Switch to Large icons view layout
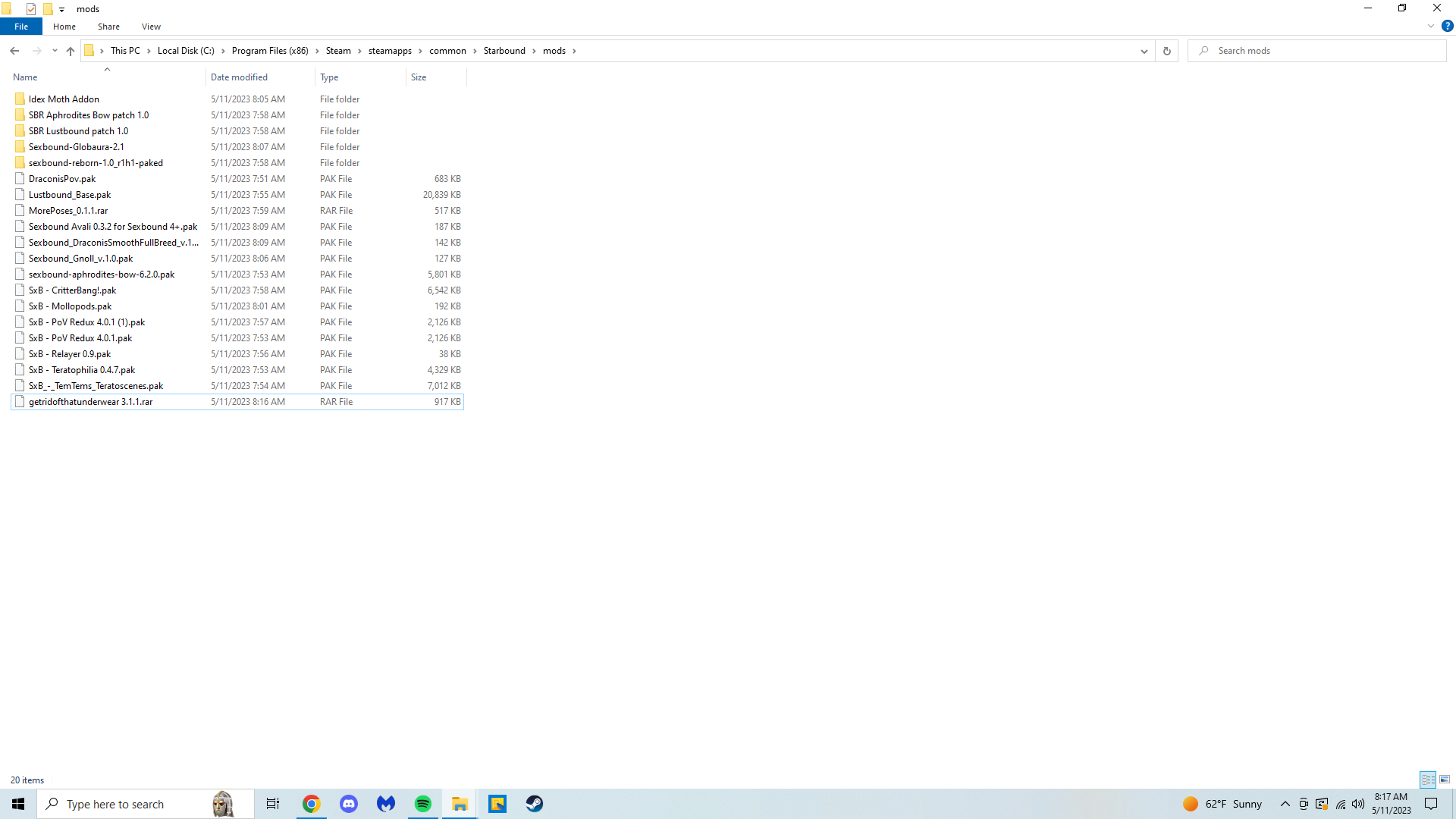Screen dimensions: 1456x819 tap(1445, 780)
